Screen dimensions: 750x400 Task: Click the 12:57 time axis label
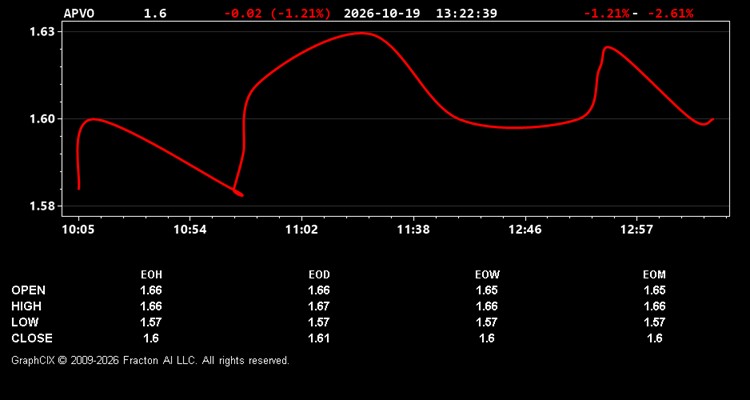[636, 230]
